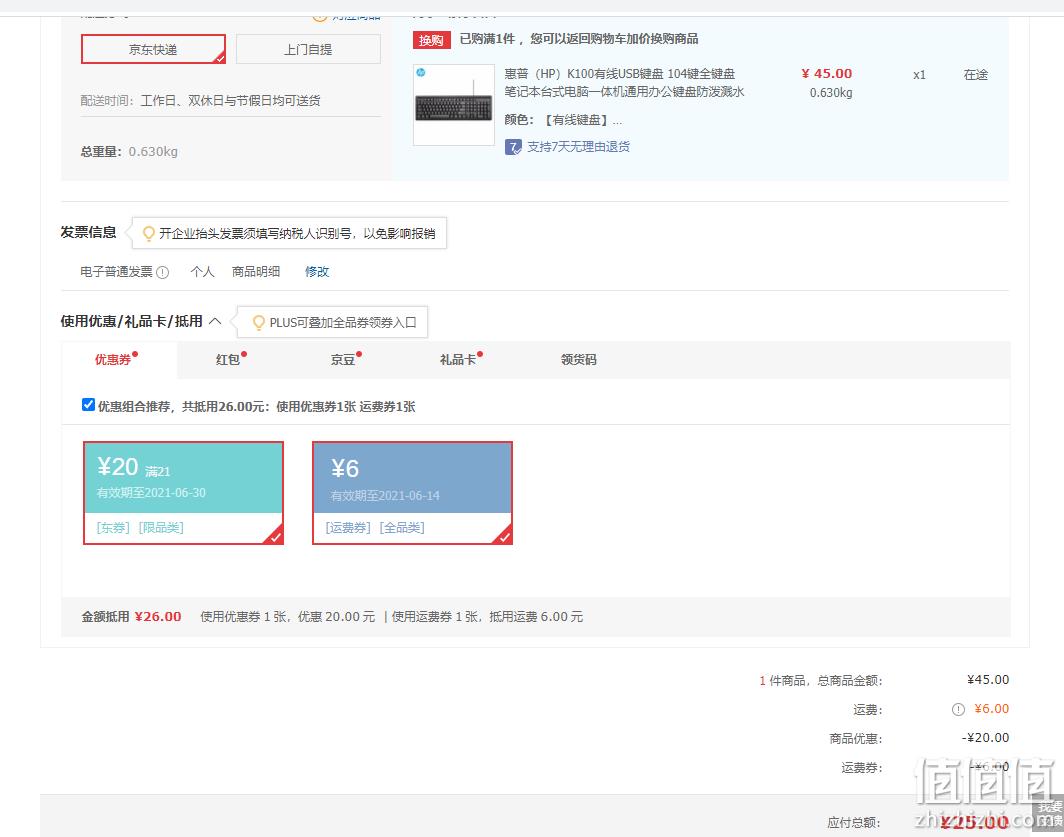Click the 商品明细 invoice content text
1064x837 pixels.
256,272
